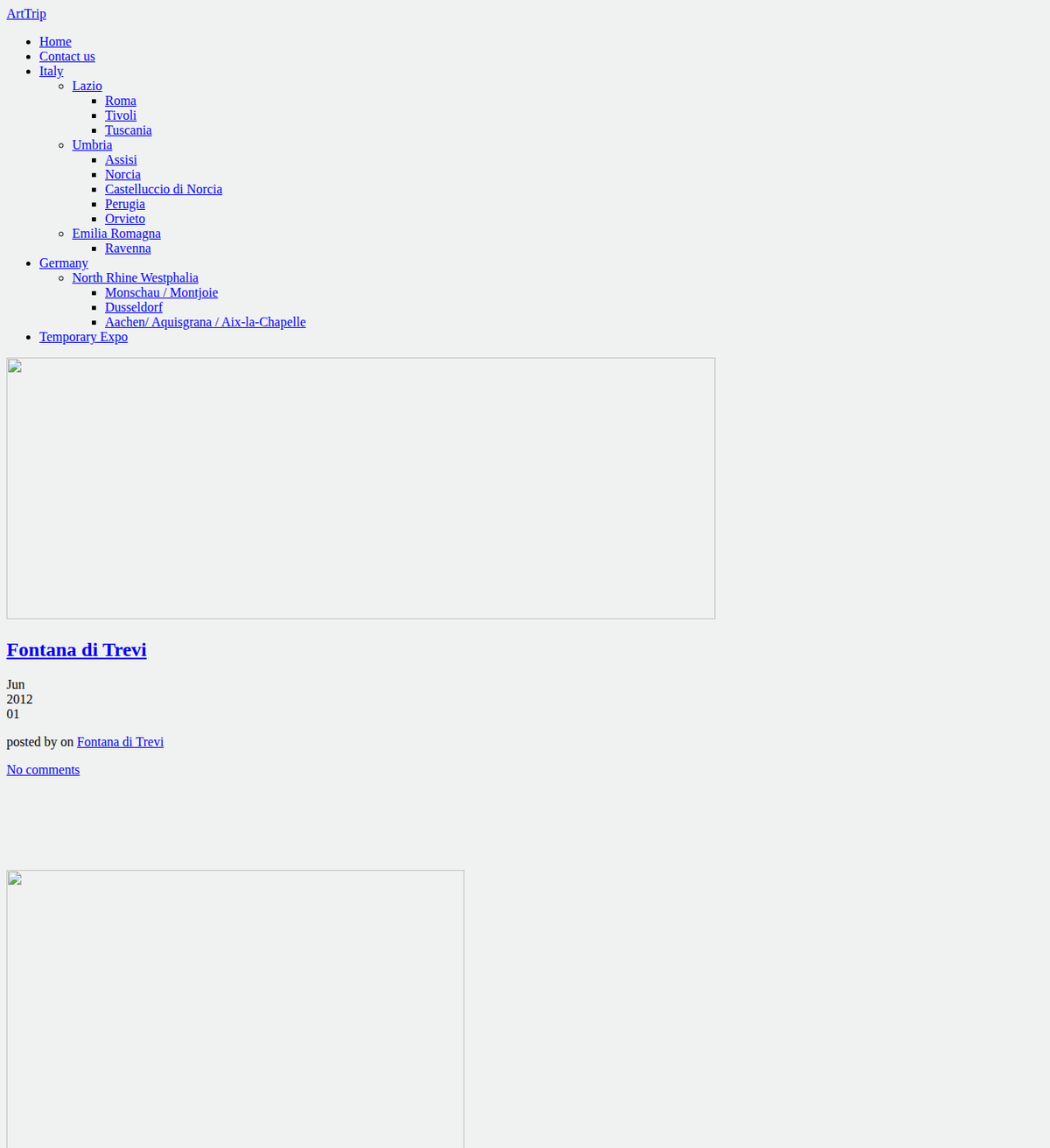The width and height of the screenshot is (1050, 1148).
Task: Click the lower broken post image
Action: (x=235, y=1009)
